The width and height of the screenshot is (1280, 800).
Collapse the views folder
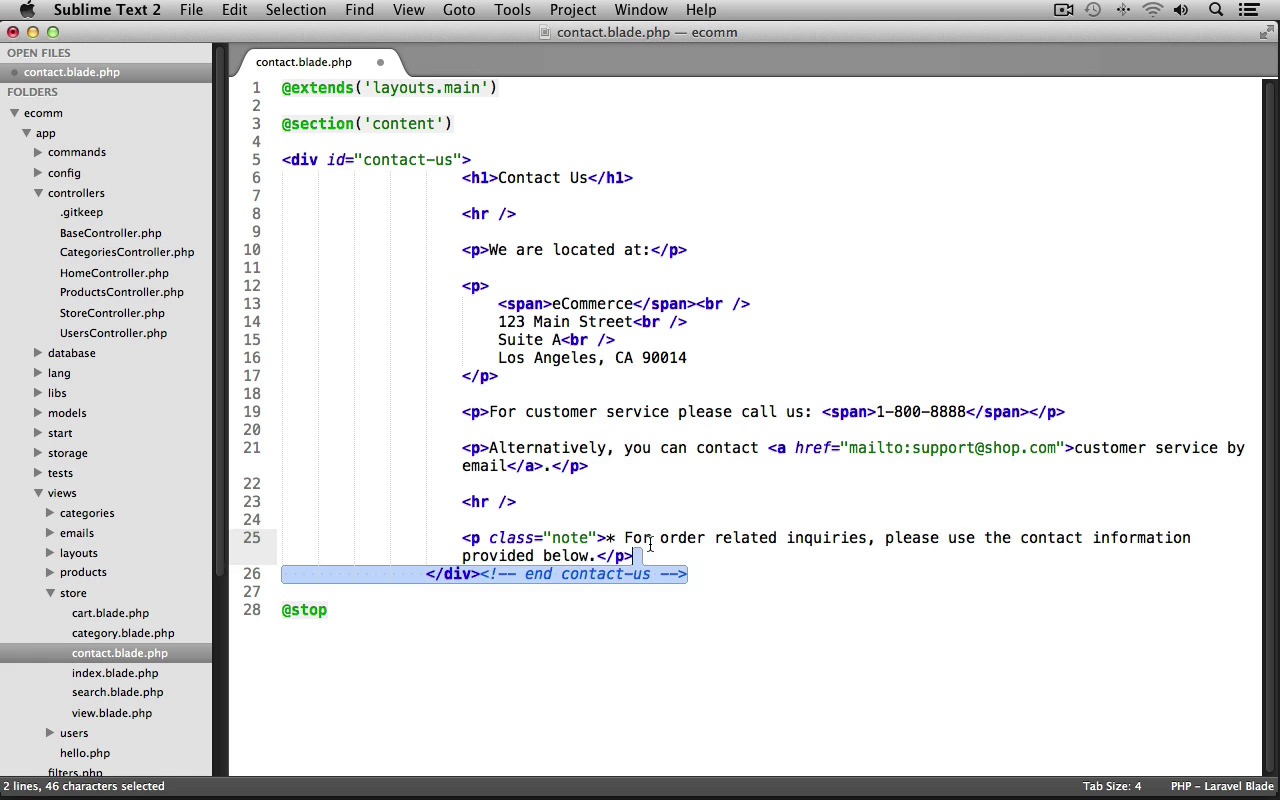click(38, 493)
